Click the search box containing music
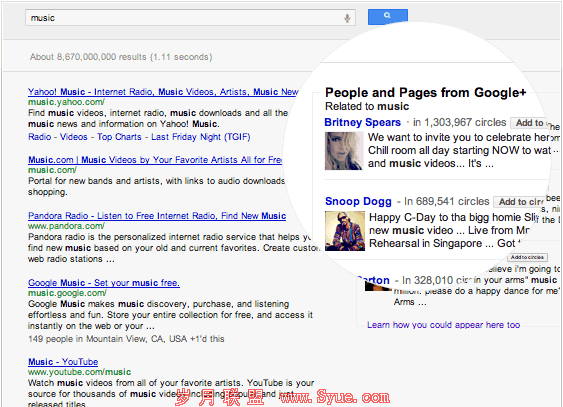Viewport: 563px width, 407px height. point(190,18)
